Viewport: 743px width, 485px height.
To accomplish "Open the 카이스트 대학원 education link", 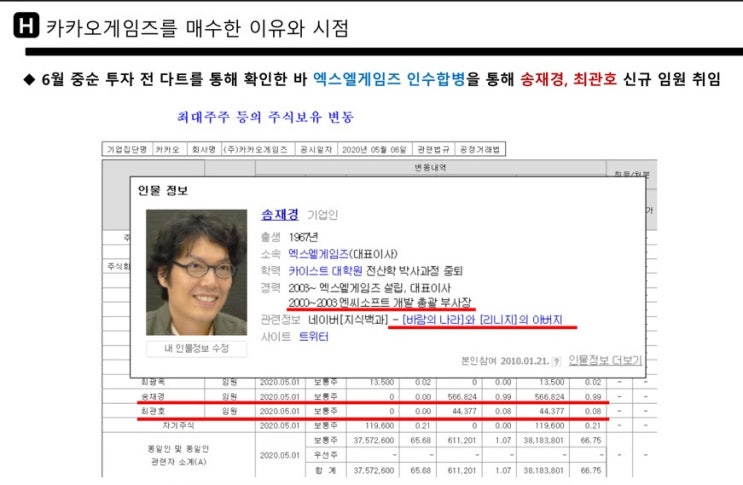I will pyautogui.click(x=325, y=271).
